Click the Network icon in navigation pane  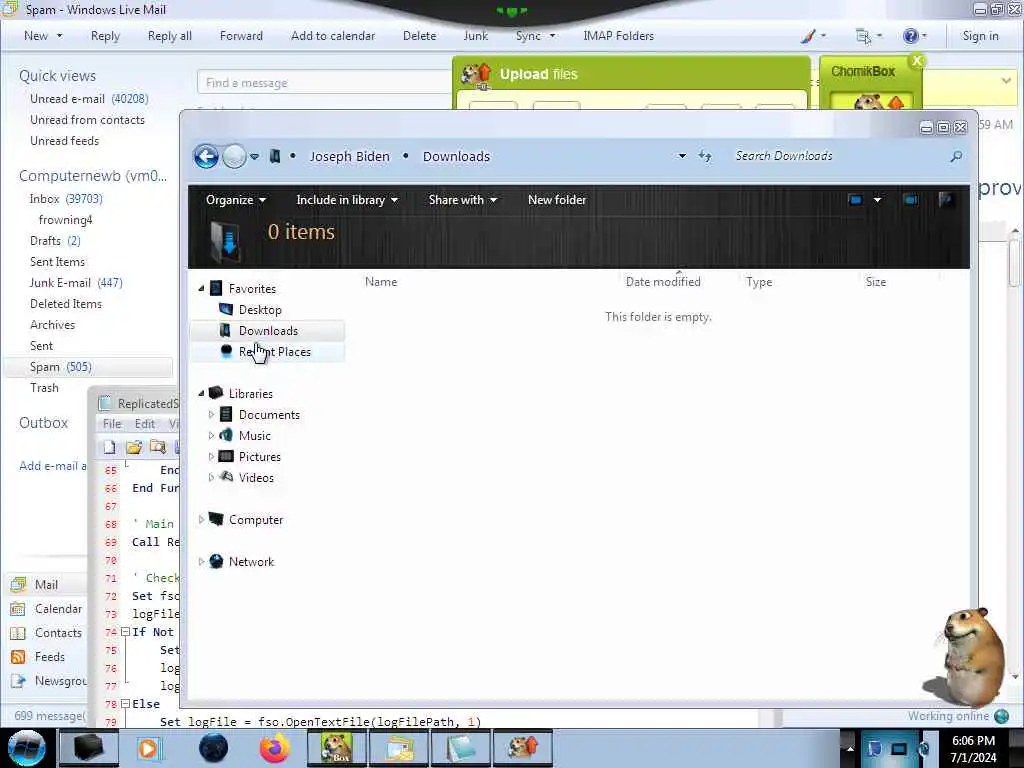click(x=216, y=562)
